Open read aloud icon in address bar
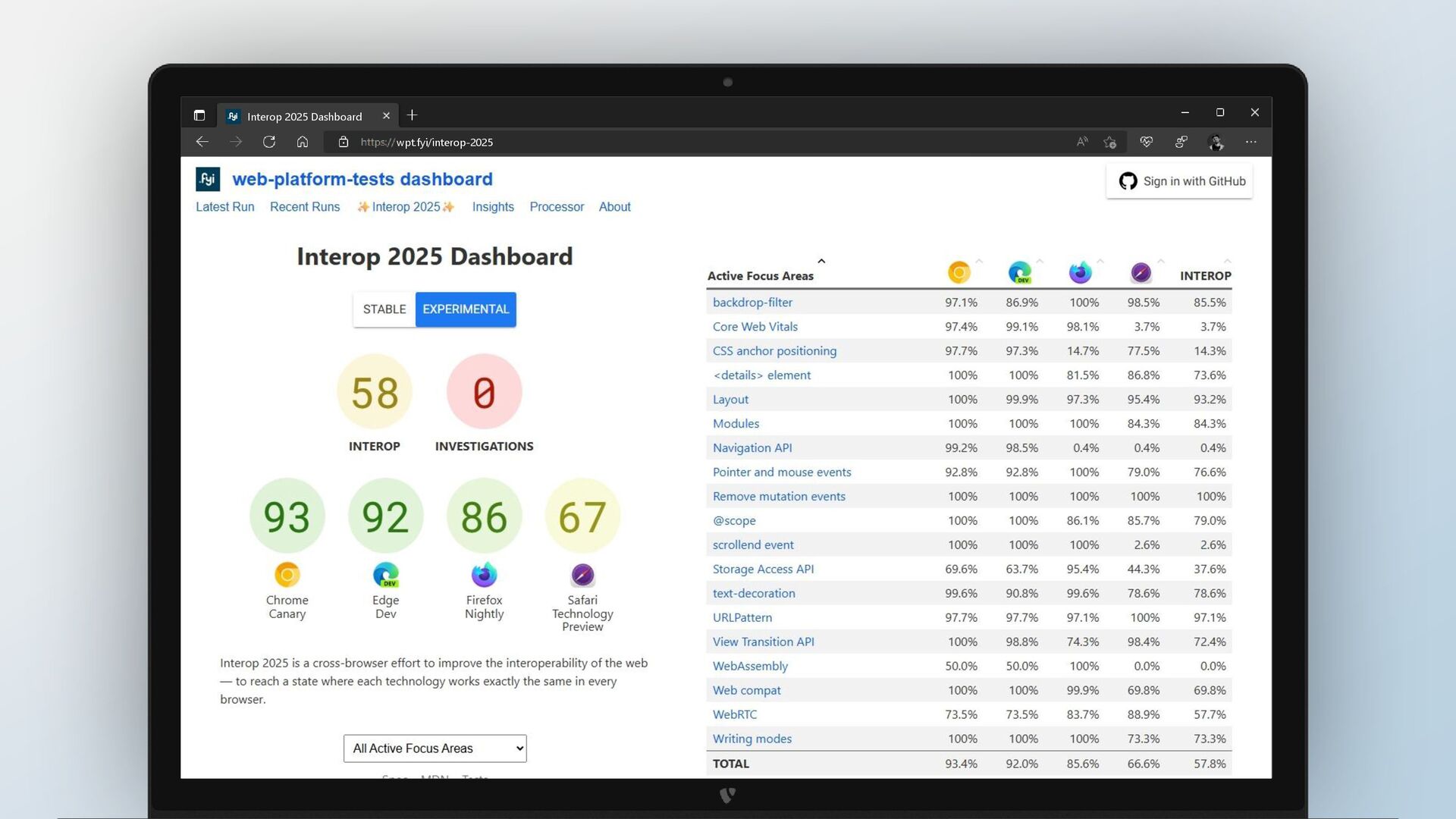The width and height of the screenshot is (1456, 819). [1082, 142]
